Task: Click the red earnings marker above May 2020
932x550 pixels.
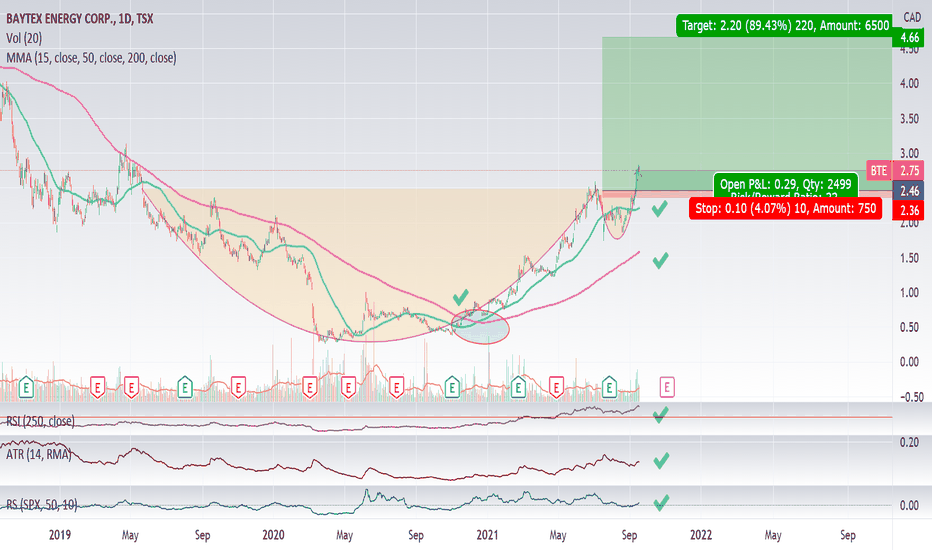Action: click(x=348, y=388)
